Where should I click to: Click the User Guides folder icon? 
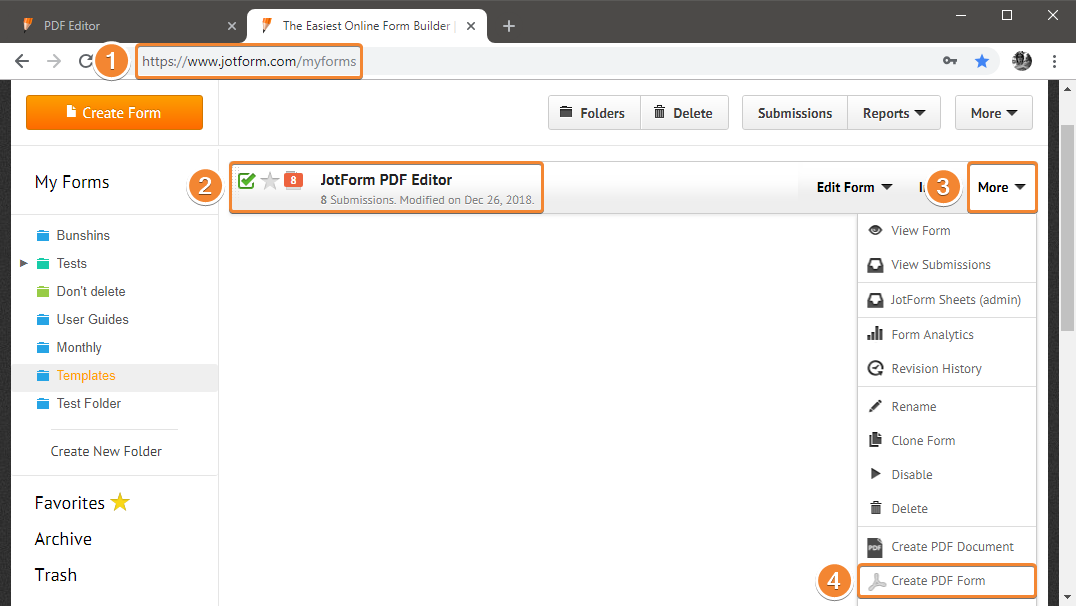tap(43, 320)
